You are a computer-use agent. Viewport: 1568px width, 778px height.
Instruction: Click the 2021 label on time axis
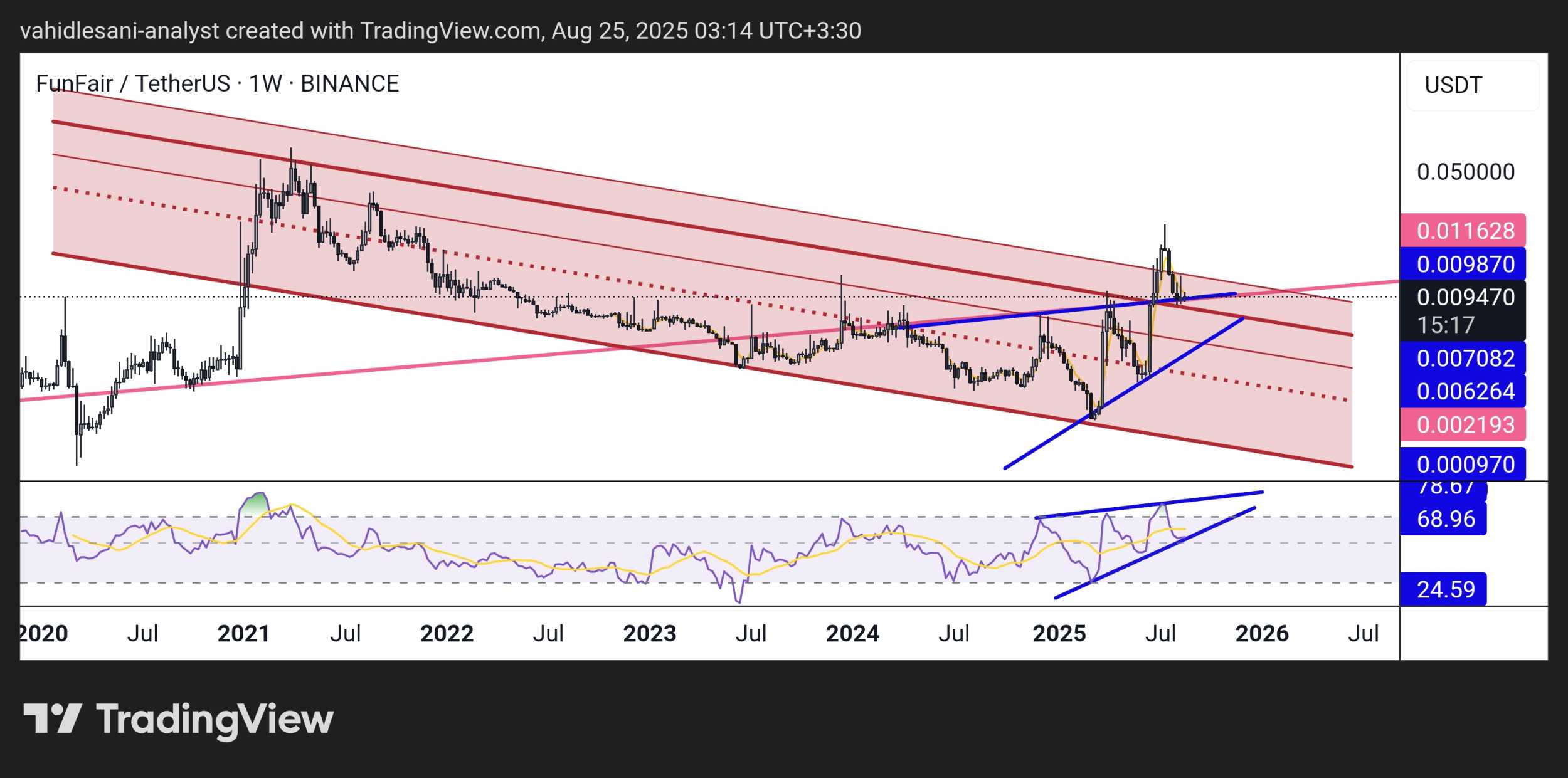coord(243,634)
